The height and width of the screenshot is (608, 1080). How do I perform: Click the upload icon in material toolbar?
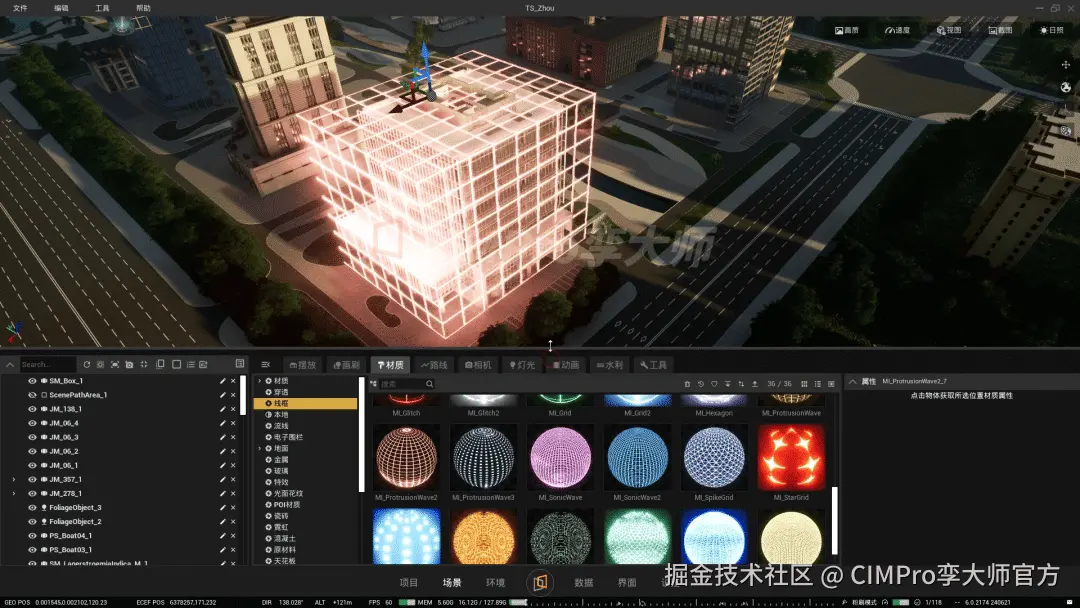pyautogui.click(x=755, y=384)
